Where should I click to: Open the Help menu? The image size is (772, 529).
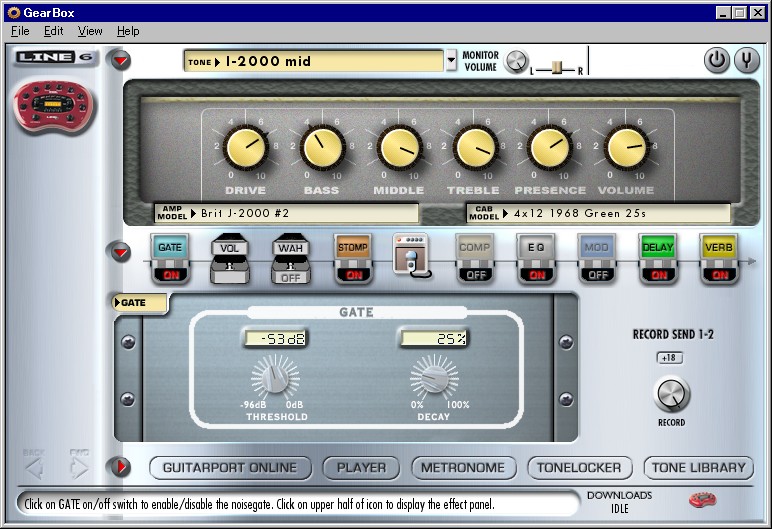(128, 31)
